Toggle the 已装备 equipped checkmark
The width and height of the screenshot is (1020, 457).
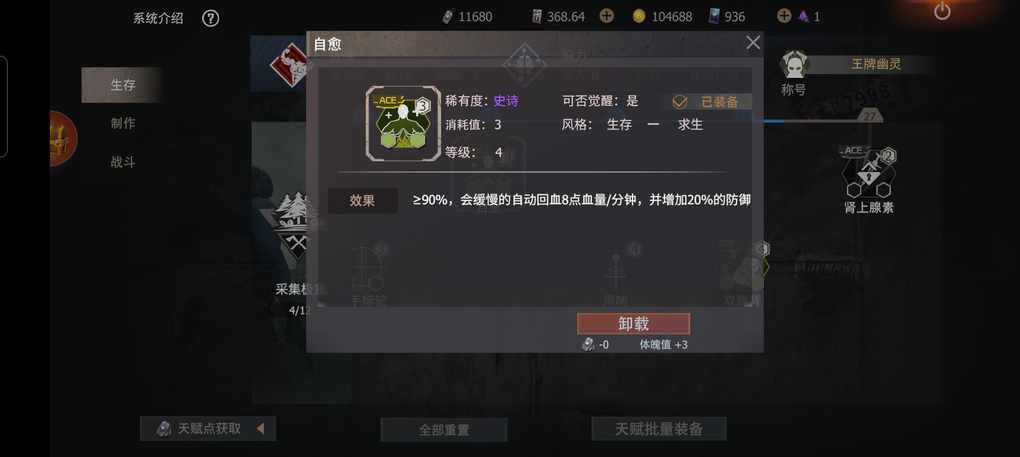click(x=679, y=102)
